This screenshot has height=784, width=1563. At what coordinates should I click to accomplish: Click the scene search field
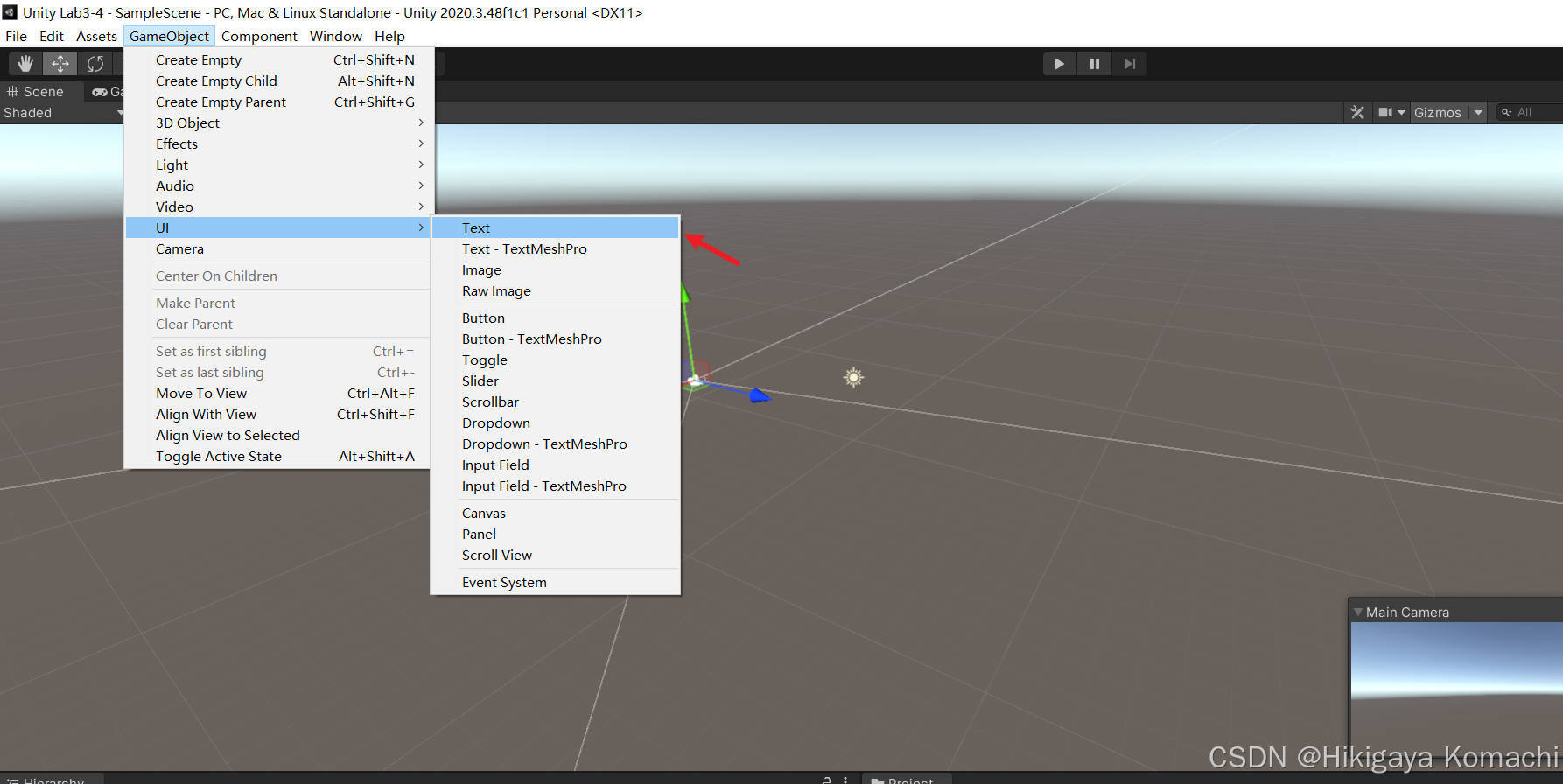(1530, 112)
